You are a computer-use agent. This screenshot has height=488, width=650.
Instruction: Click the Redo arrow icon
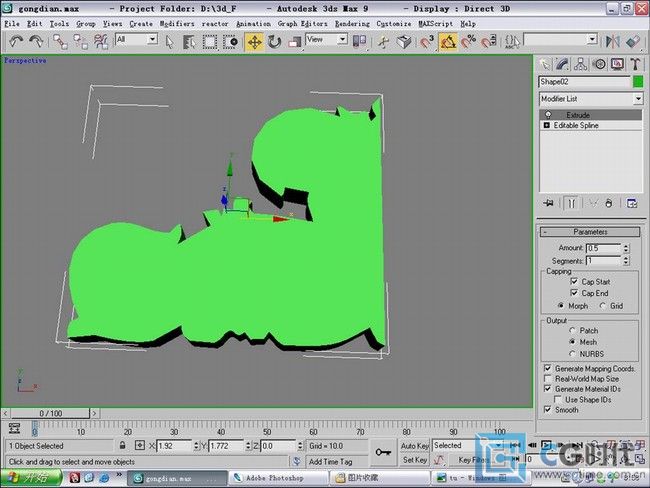click(x=36, y=41)
